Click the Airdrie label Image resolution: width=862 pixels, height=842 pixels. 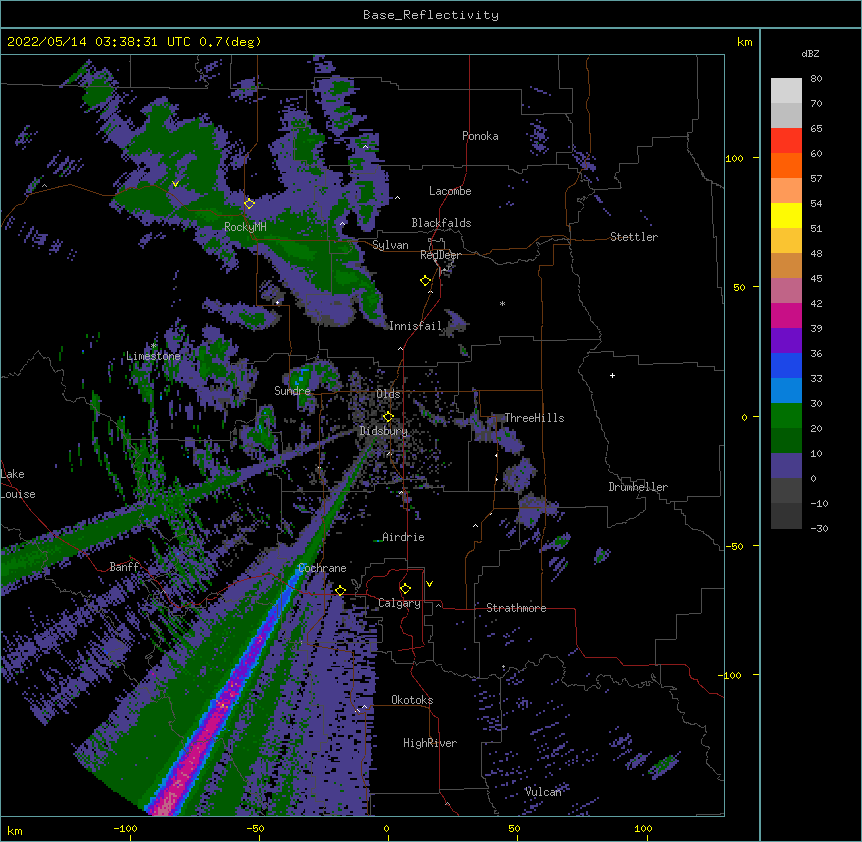coord(403,537)
